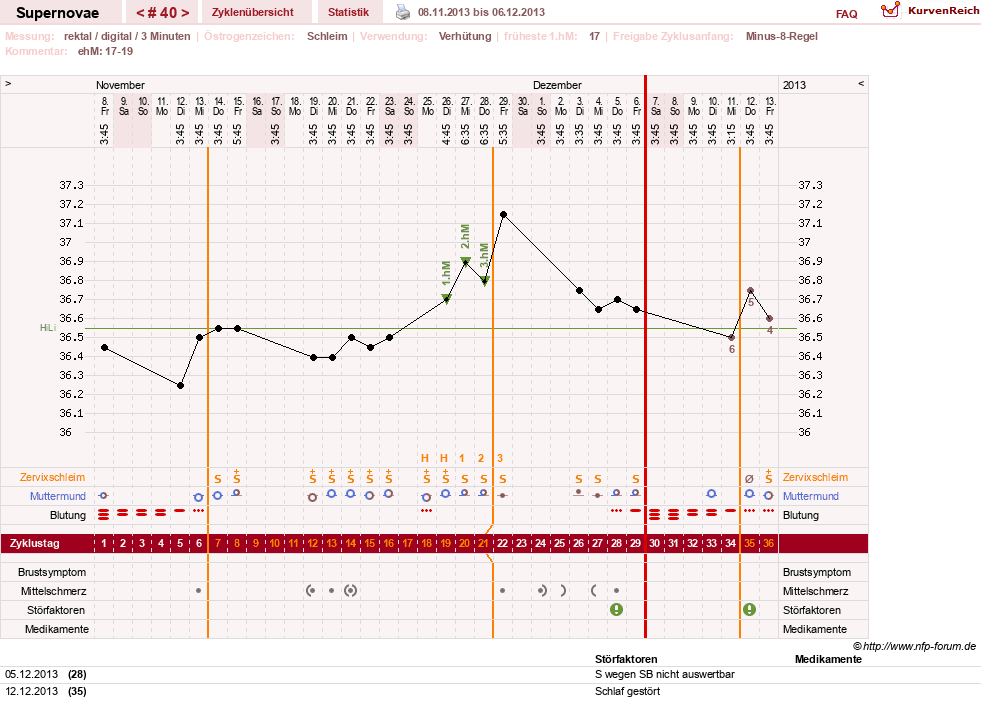This screenshot has width=981, height=718.
Task: Click the Zervixschleim S symbol on cycle day 22
Action: [x=503, y=479]
